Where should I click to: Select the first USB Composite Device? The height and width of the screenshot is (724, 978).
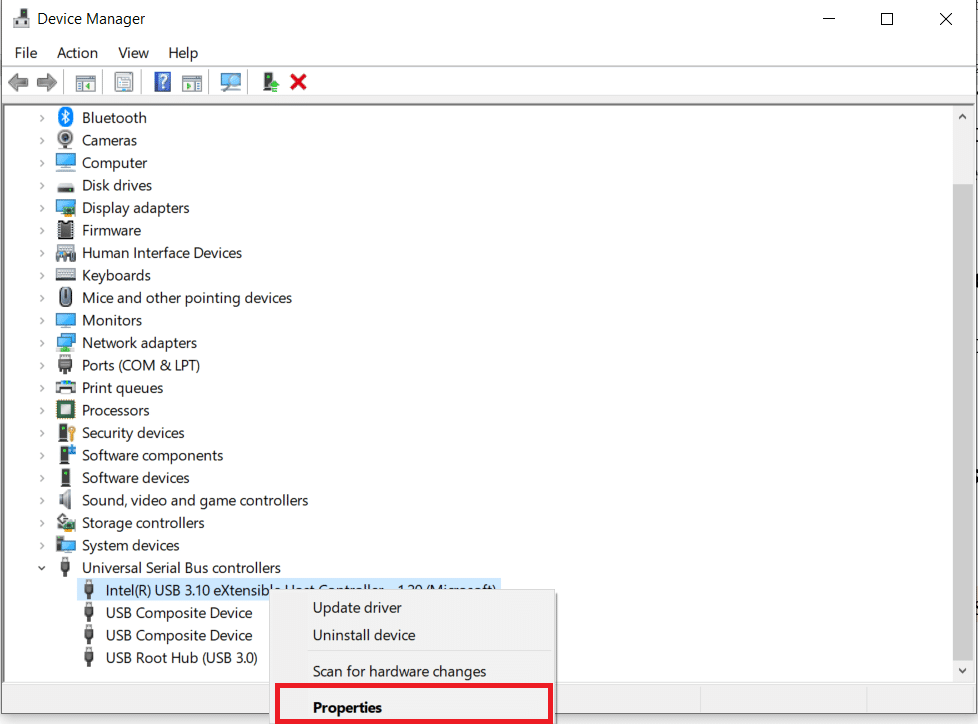(179, 612)
